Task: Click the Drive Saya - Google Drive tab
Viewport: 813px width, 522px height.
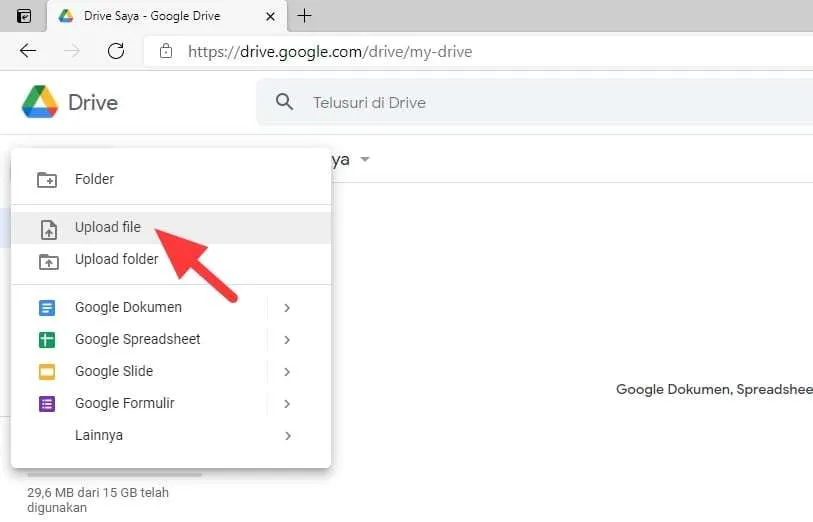Action: [166, 16]
